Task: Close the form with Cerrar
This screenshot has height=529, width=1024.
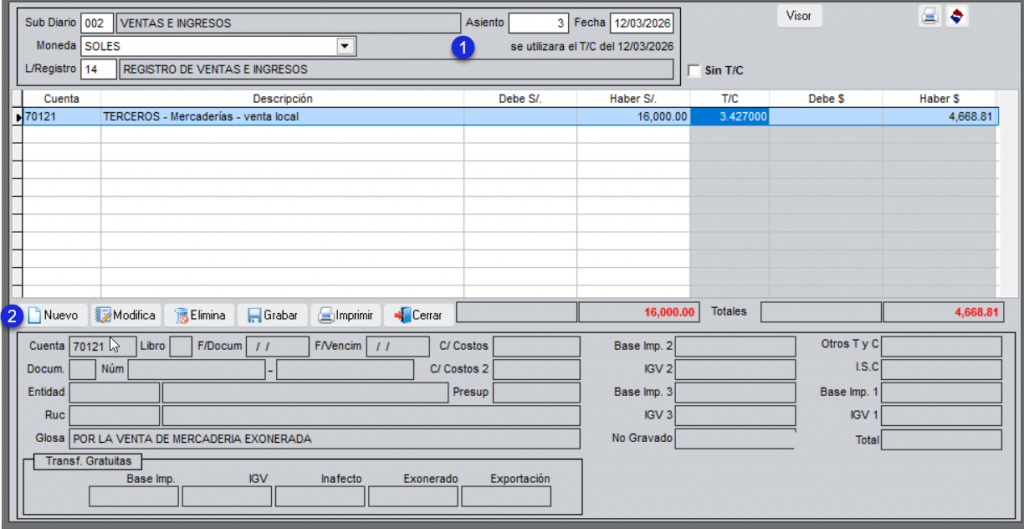Action: tap(419, 315)
